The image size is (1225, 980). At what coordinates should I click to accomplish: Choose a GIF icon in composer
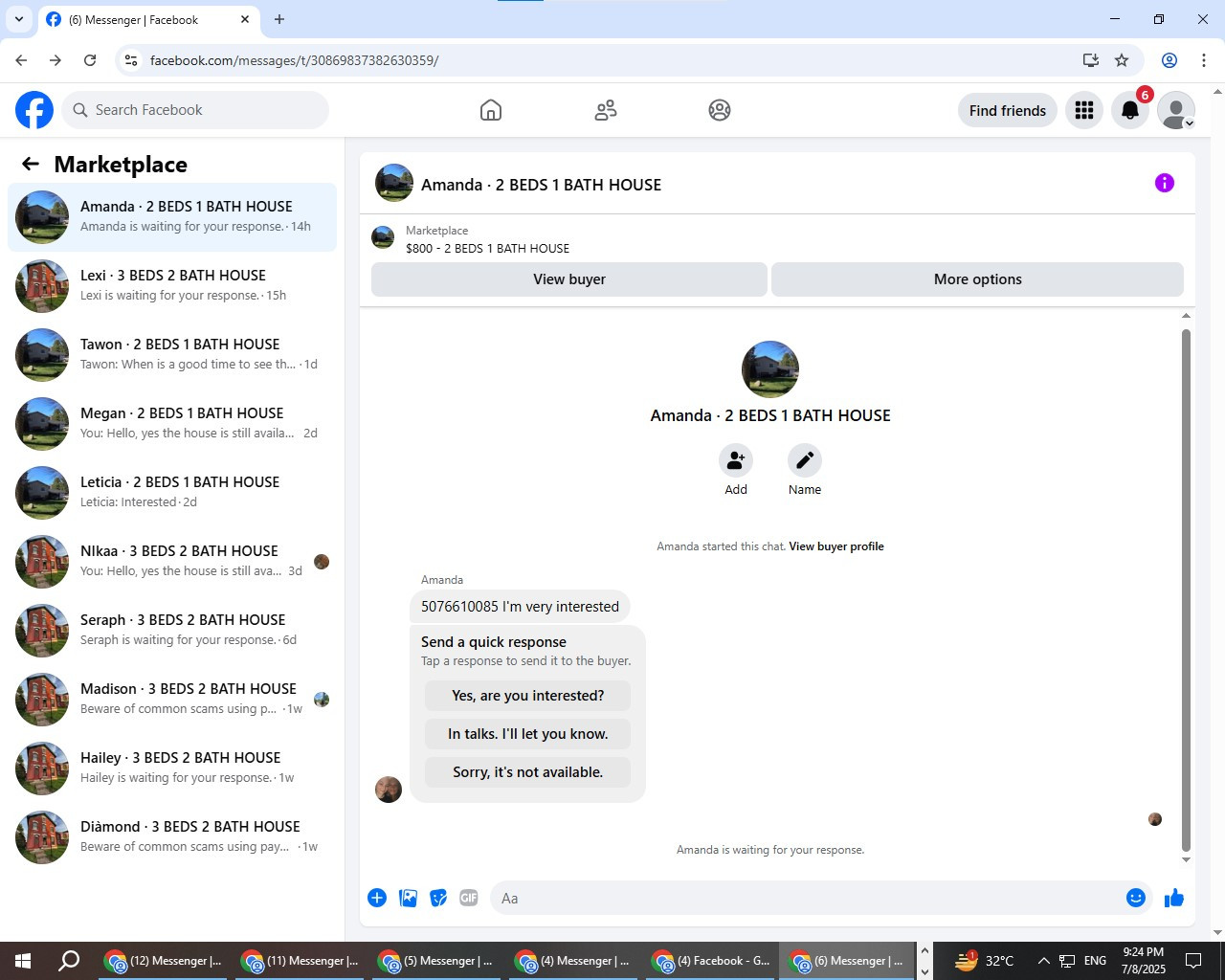(469, 898)
